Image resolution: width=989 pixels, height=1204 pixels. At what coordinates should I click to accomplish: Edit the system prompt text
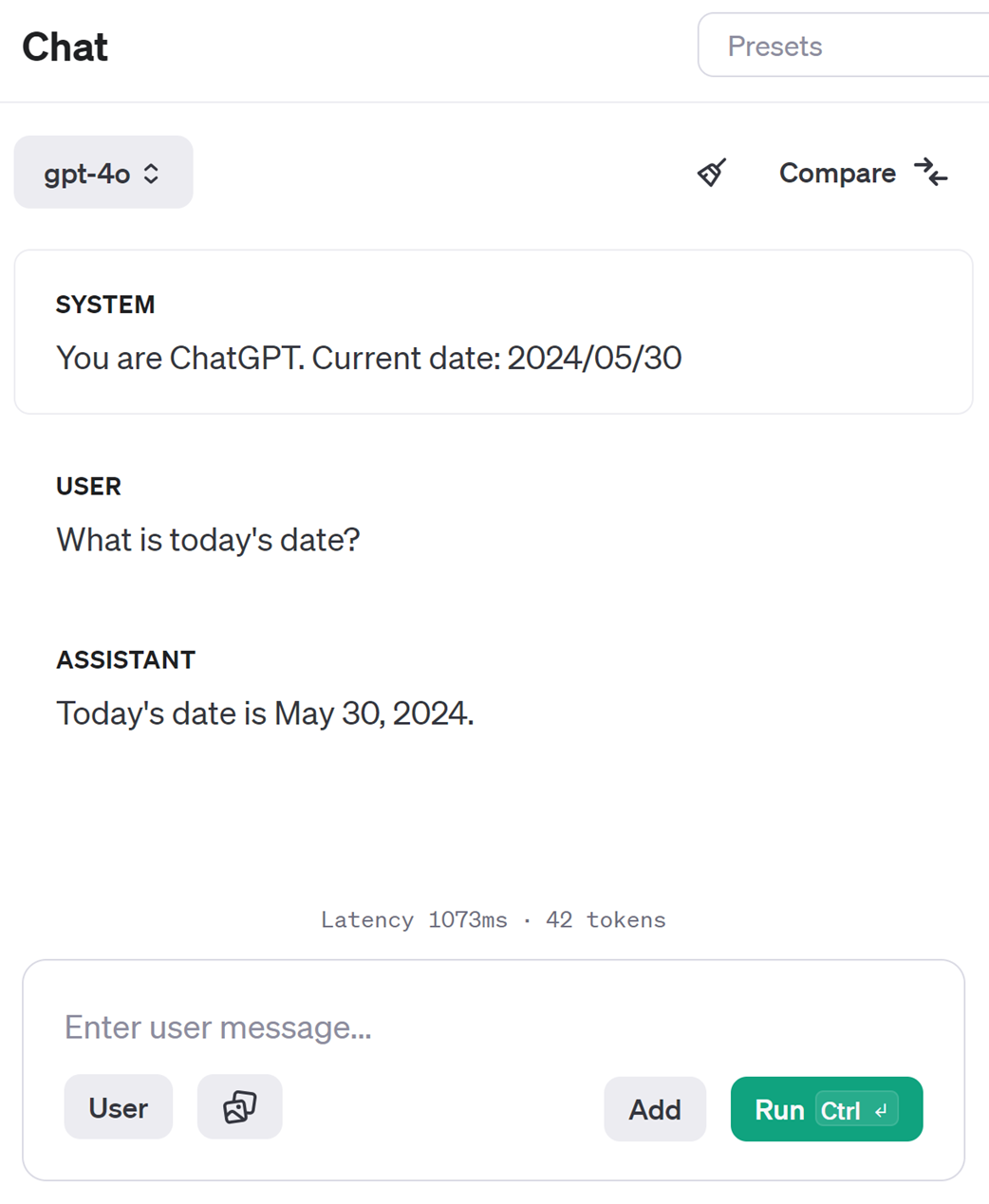pyautogui.click(x=368, y=359)
